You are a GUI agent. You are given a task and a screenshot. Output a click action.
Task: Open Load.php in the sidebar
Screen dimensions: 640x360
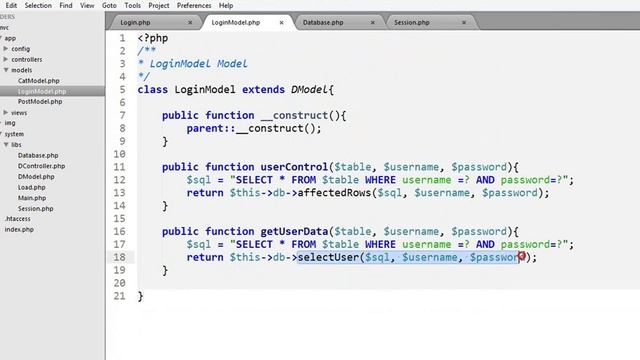[31, 187]
